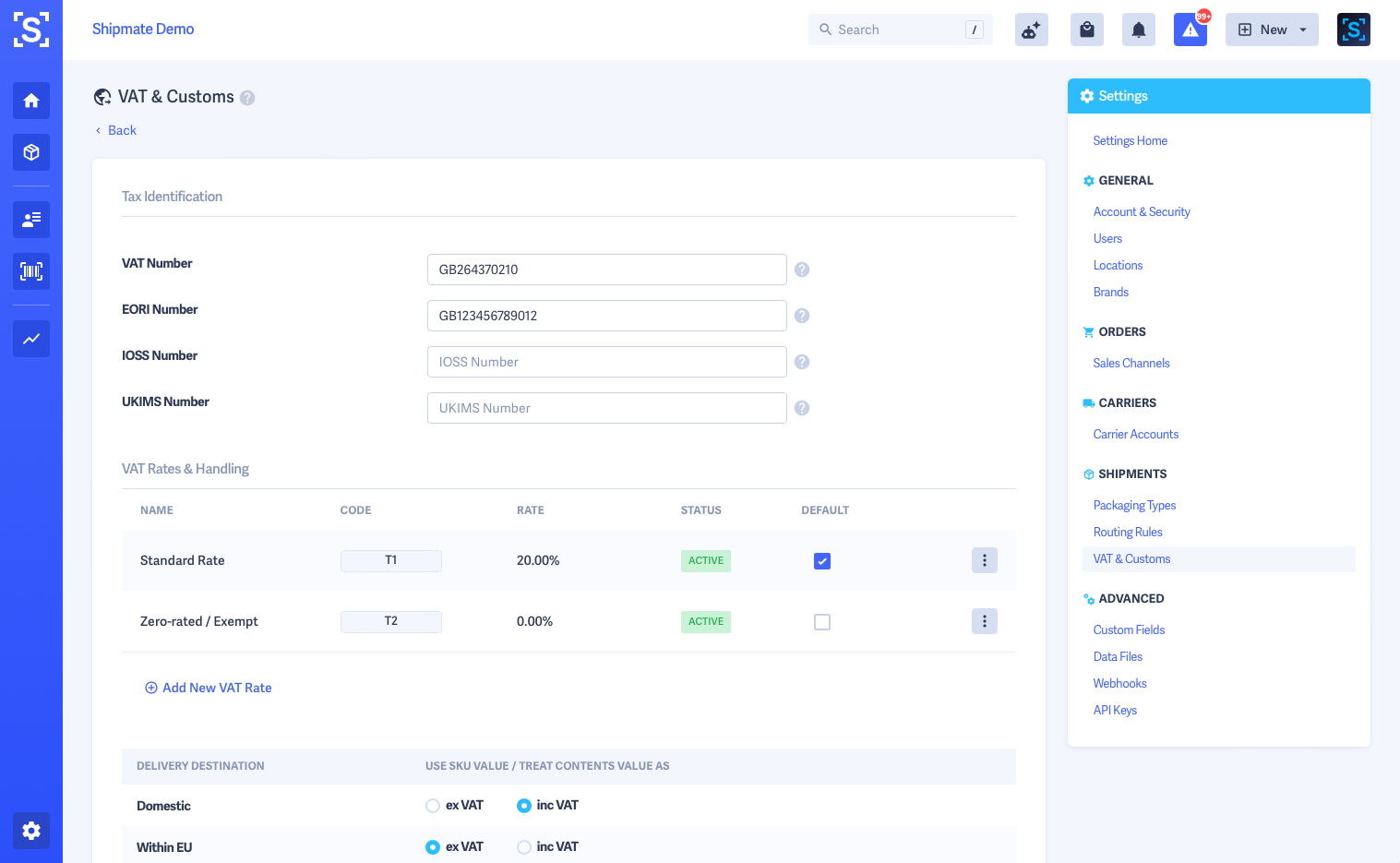Screen dimensions: 1400x863
Task: Open the alerts warning triangle icon
Action: (x=1191, y=30)
